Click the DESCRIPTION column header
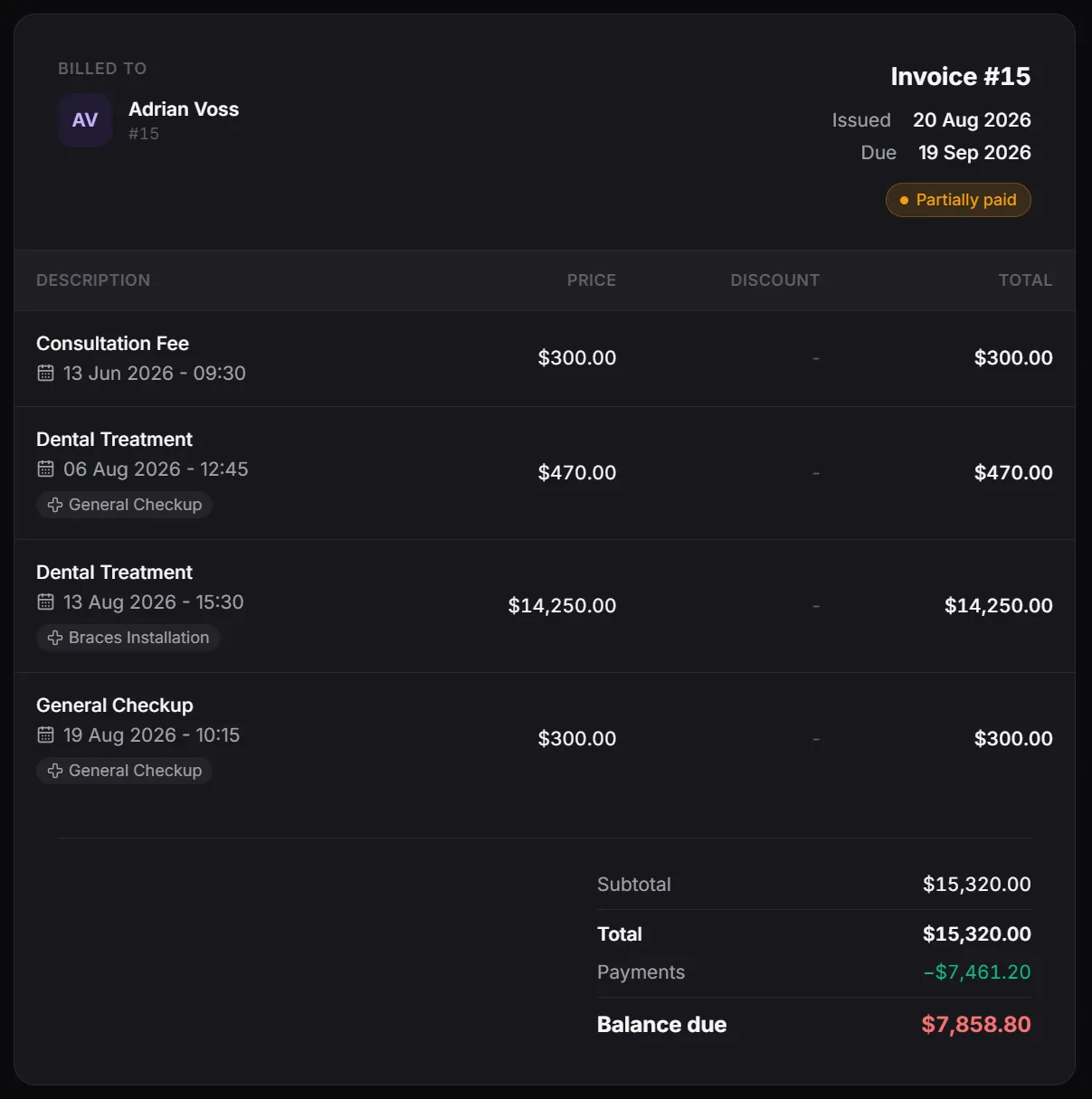This screenshot has height=1099, width=1092. (93, 280)
